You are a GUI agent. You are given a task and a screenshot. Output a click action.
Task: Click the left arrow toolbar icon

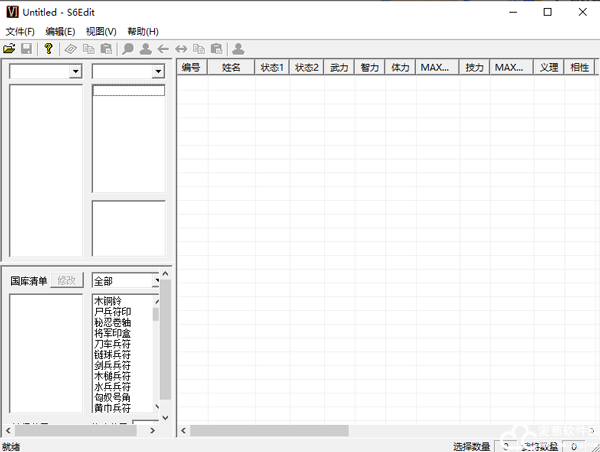point(163,48)
